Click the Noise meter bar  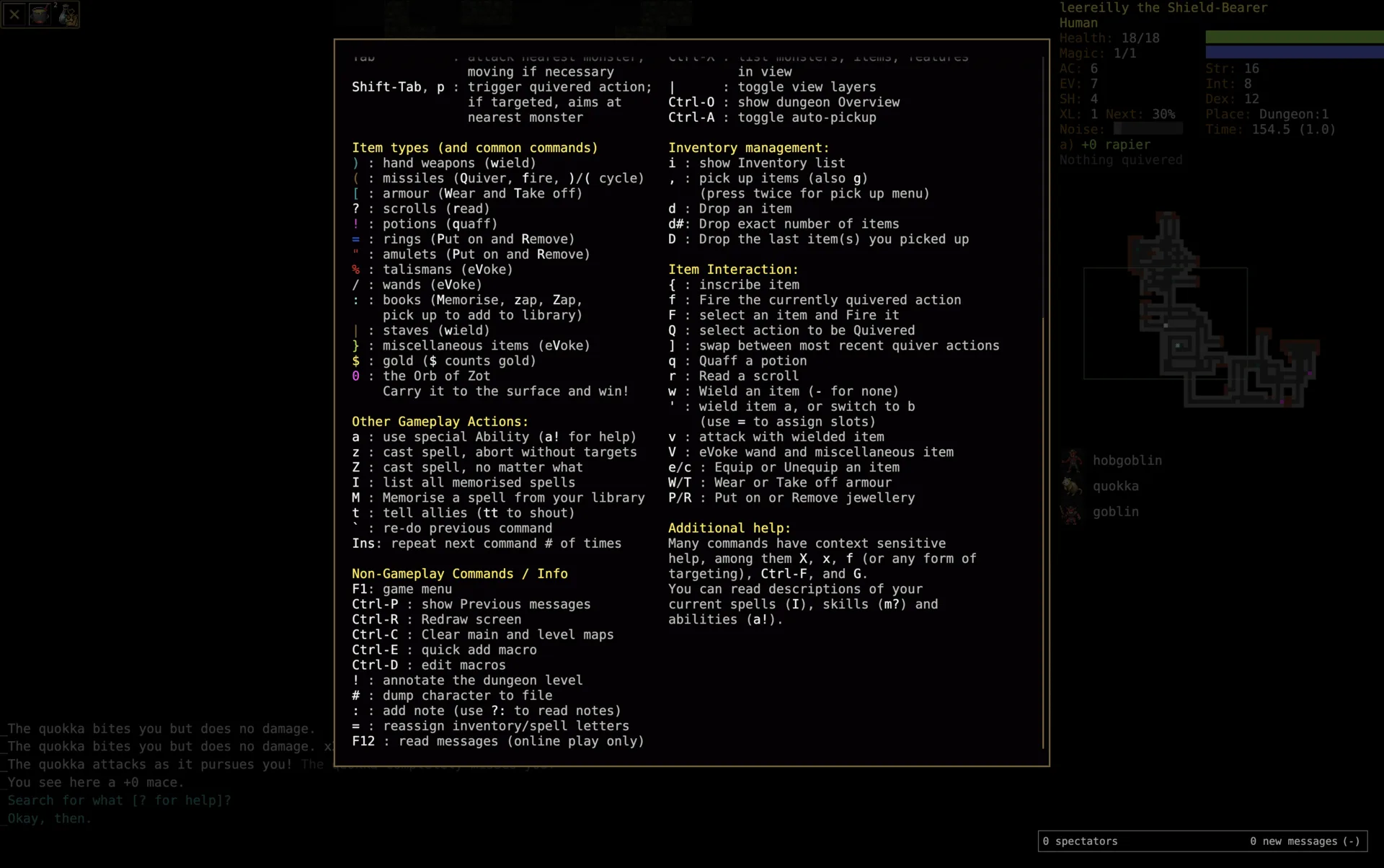[1148, 128]
